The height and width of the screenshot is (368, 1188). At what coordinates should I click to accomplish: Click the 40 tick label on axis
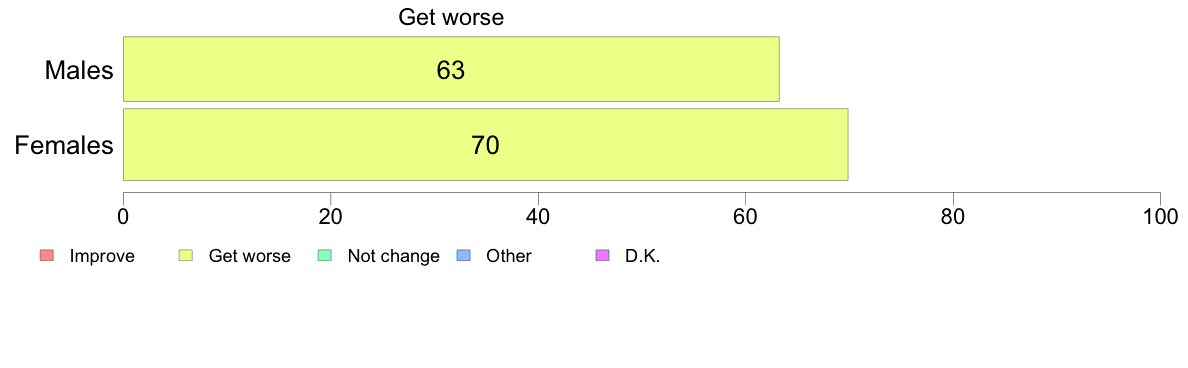point(538,216)
